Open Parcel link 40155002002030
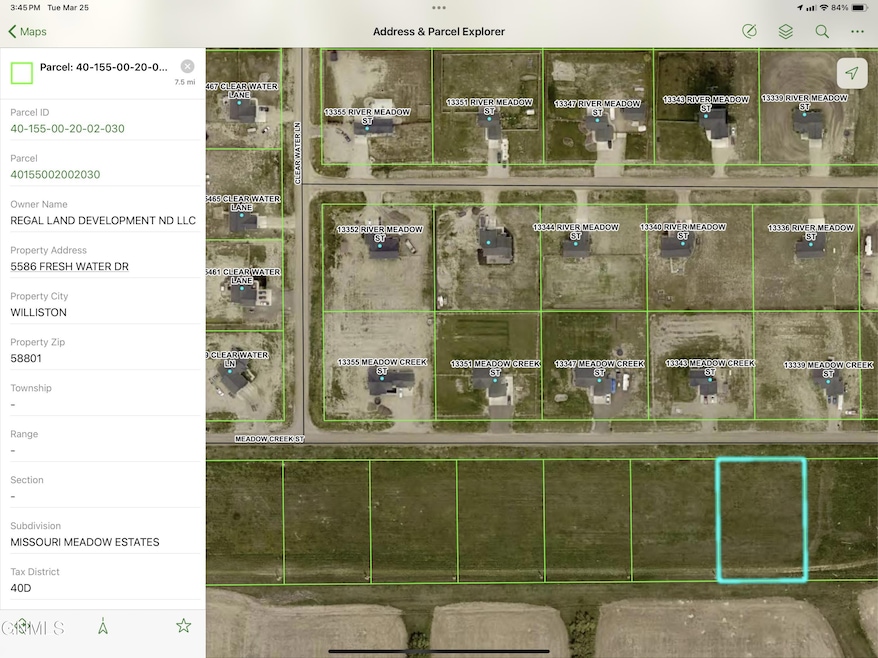Screen dimensions: 878x658 (x=58, y=174)
